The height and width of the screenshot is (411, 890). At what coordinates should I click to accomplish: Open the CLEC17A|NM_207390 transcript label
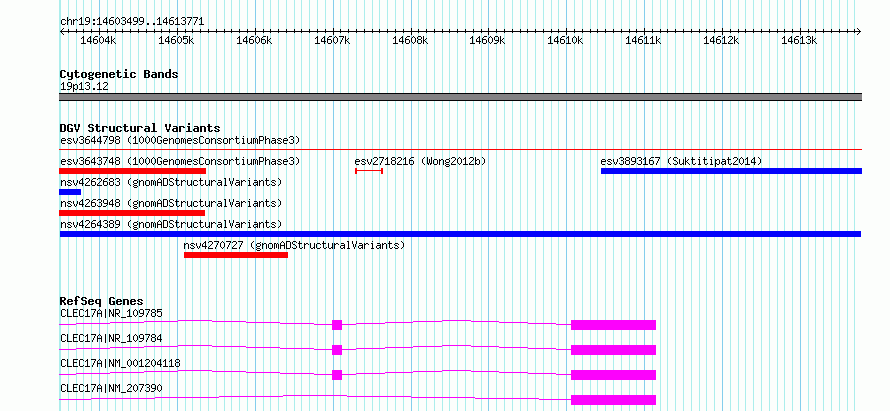tap(111, 388)
